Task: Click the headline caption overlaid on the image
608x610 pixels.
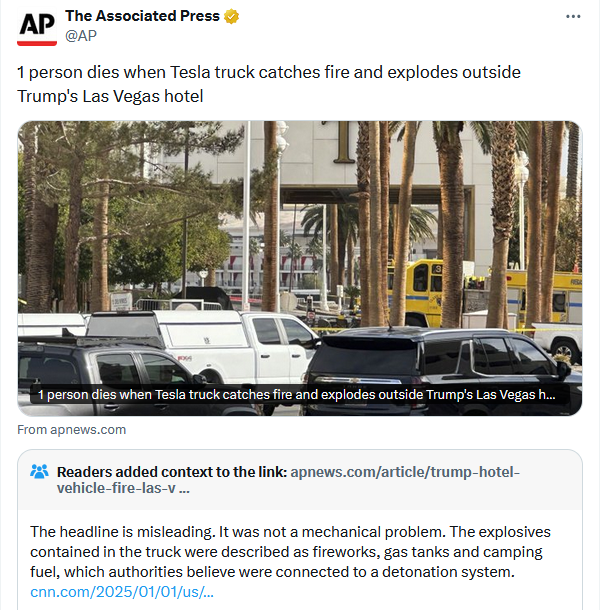Action: coord(296,395)
